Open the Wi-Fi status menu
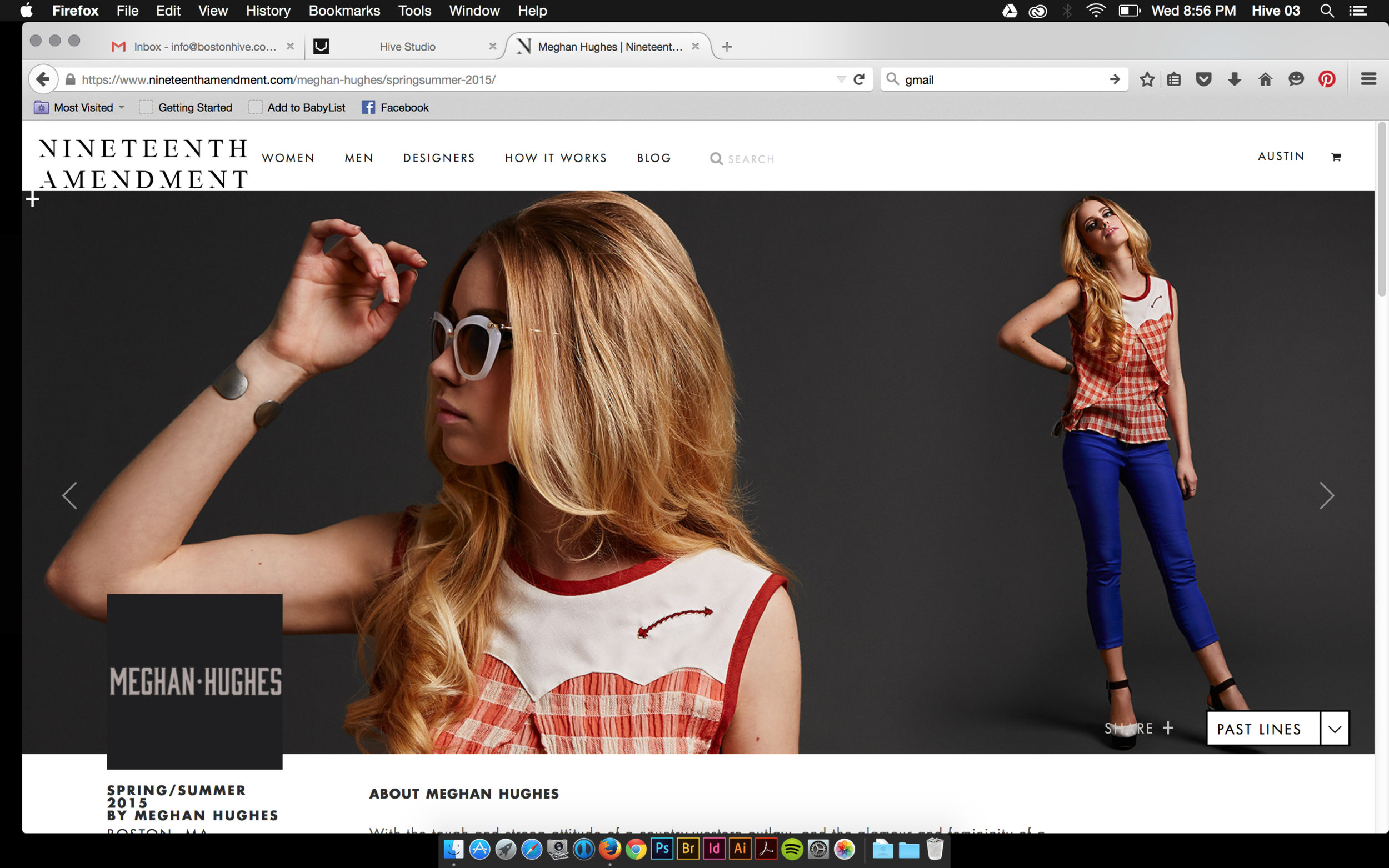 [1096, 11]
